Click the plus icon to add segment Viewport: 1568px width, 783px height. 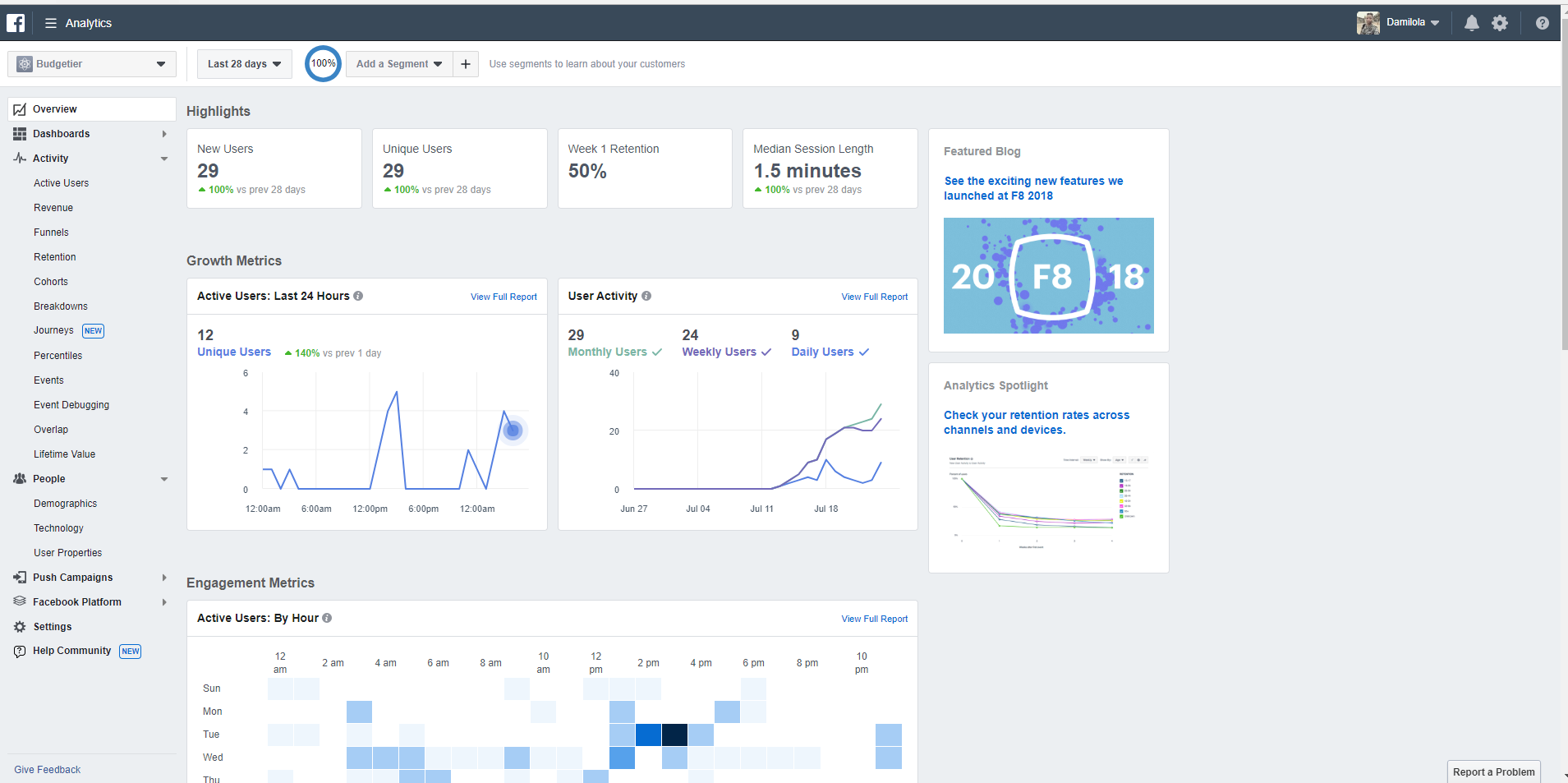(466, 64)
